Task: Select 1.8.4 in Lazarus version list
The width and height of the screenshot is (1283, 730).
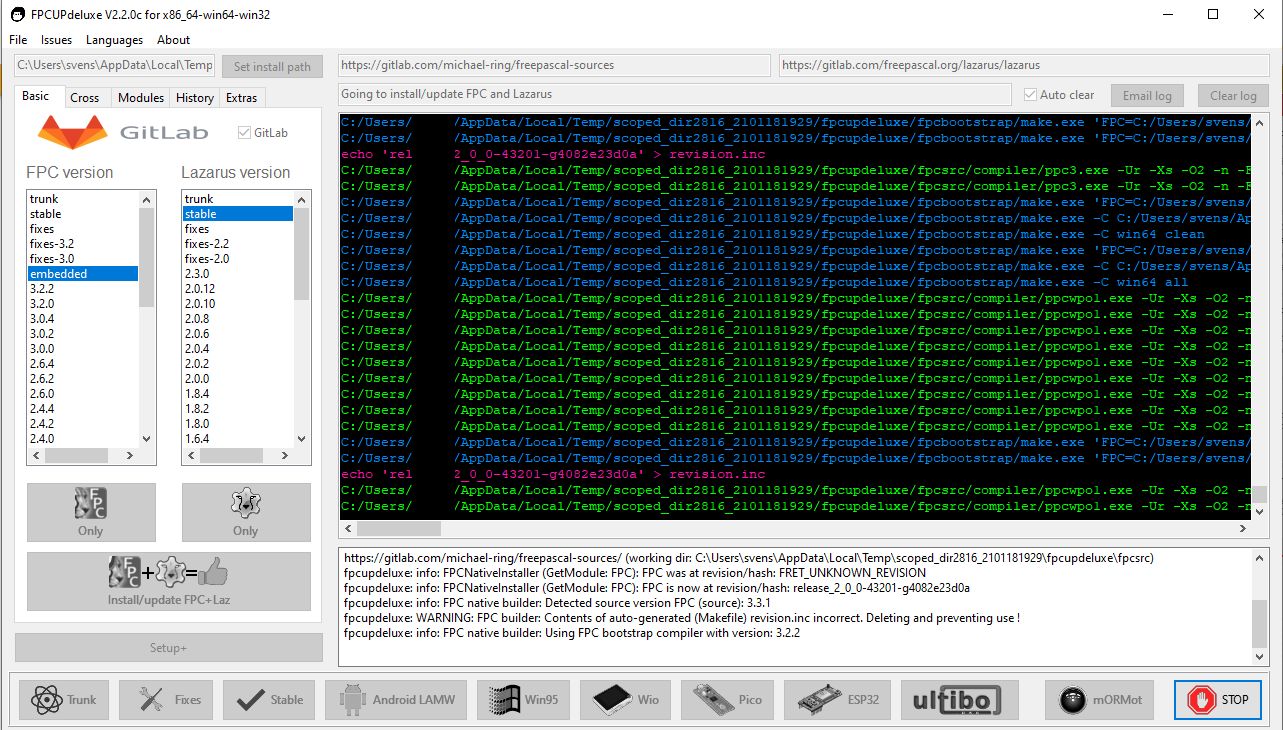Action: coord(238,394)
